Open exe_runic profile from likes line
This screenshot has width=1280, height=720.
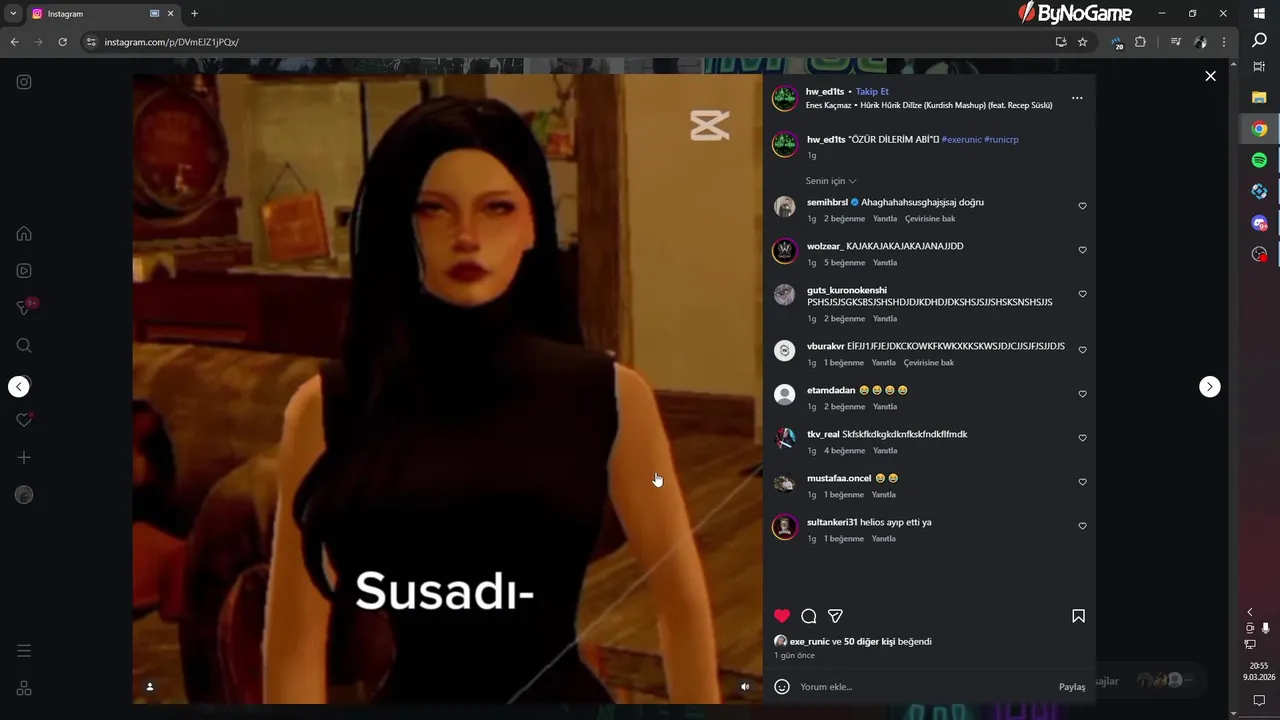(809, 642)
